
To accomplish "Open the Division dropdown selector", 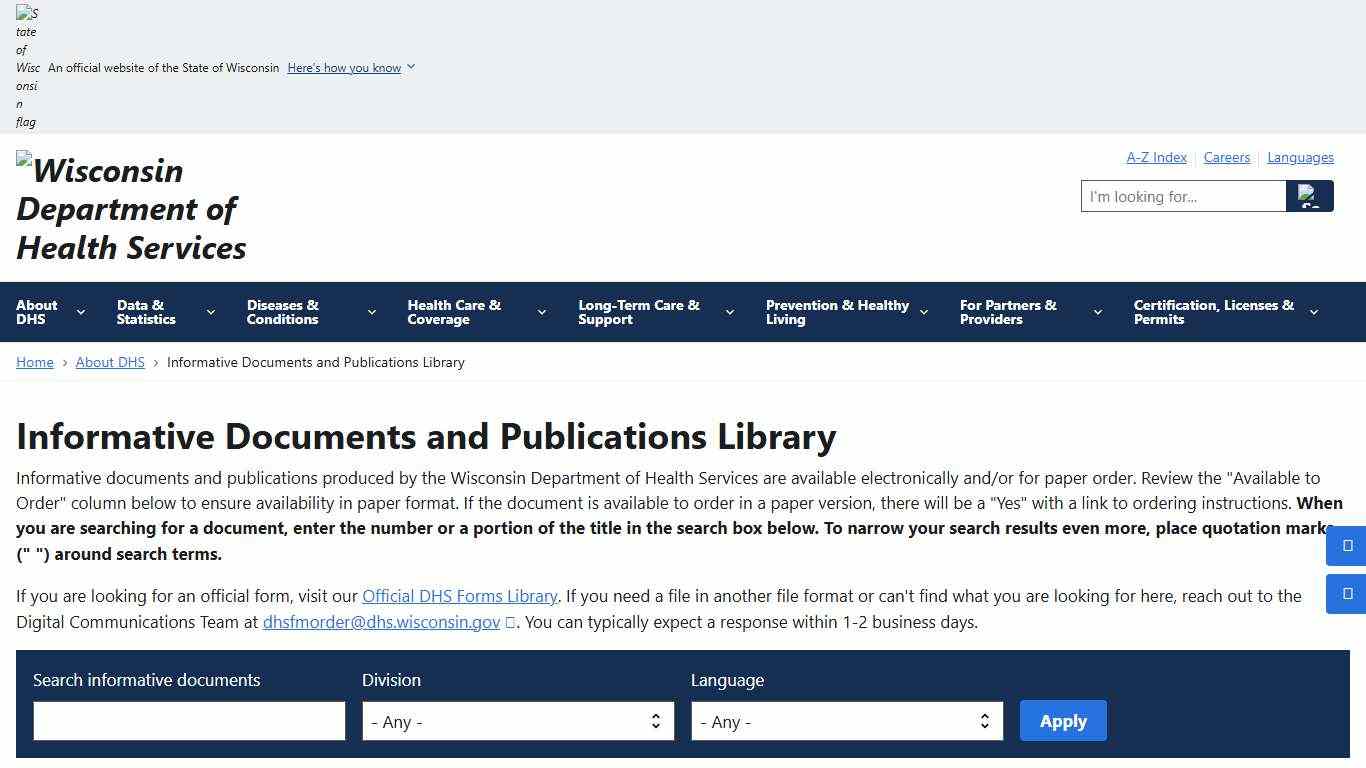I will (x=517, y=721).
